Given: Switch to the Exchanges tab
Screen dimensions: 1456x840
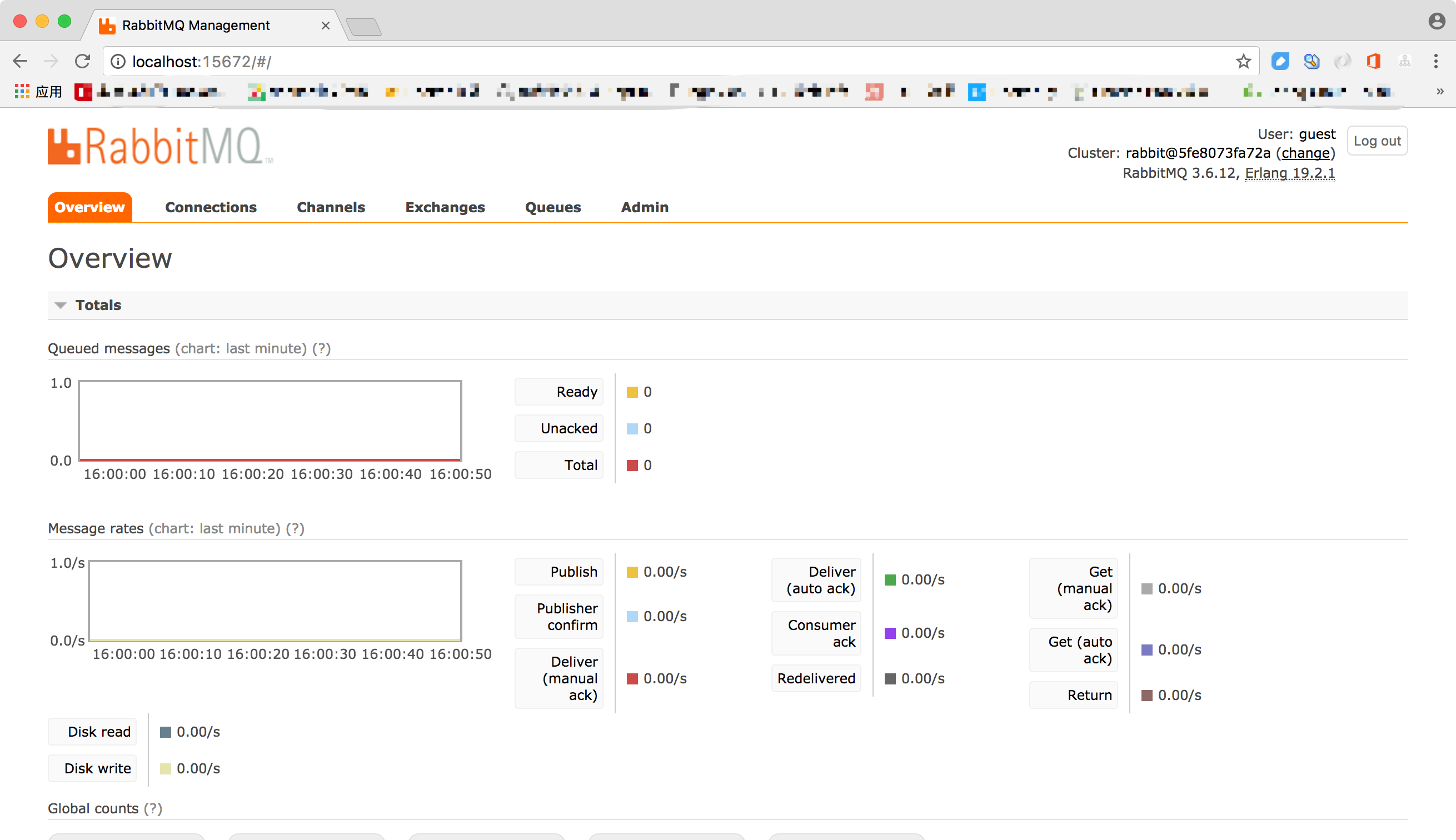Looking at the screenshot, I should (445, 207).
